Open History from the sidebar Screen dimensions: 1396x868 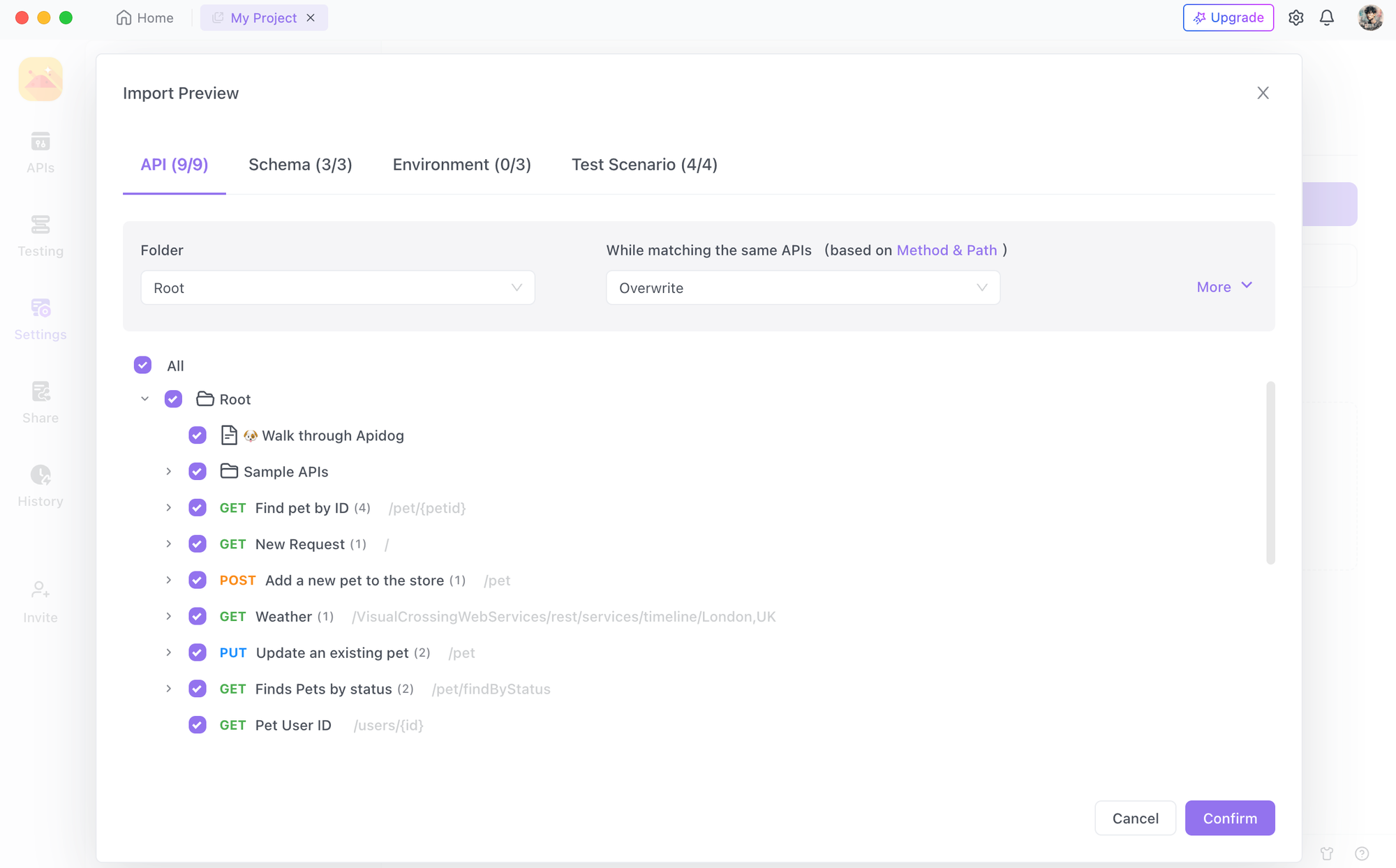[x=40, y=483]
